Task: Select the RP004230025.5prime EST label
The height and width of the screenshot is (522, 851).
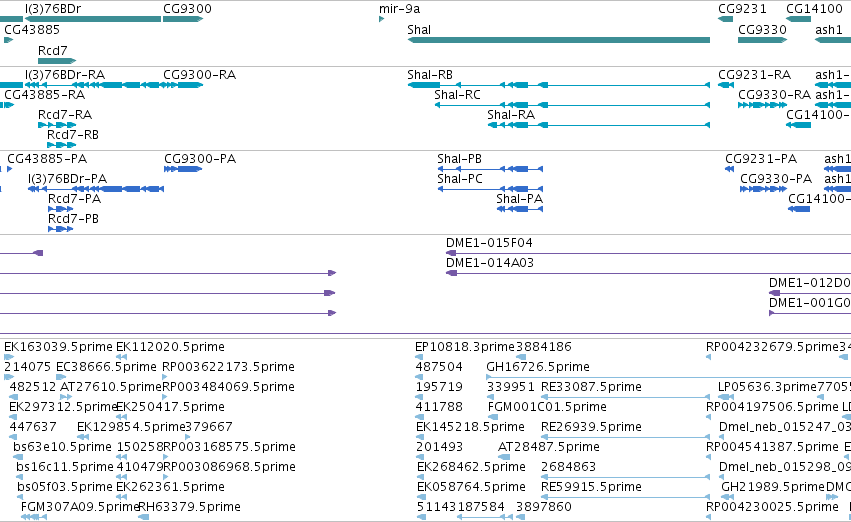Action: pyautogui.click(x=772, y=507)
